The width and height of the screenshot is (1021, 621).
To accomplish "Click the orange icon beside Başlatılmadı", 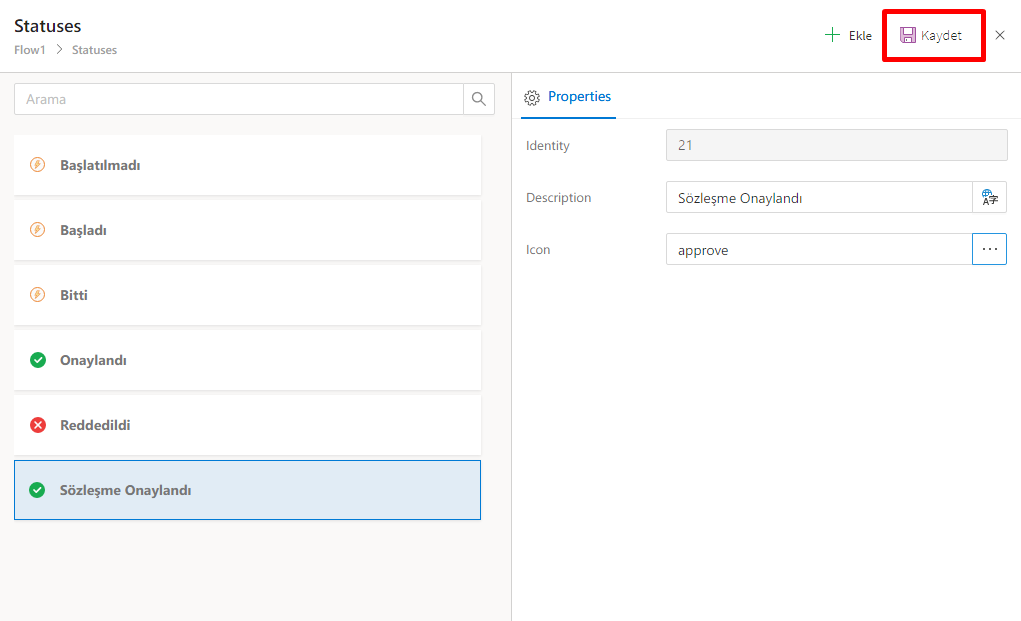I will (38, 165).
